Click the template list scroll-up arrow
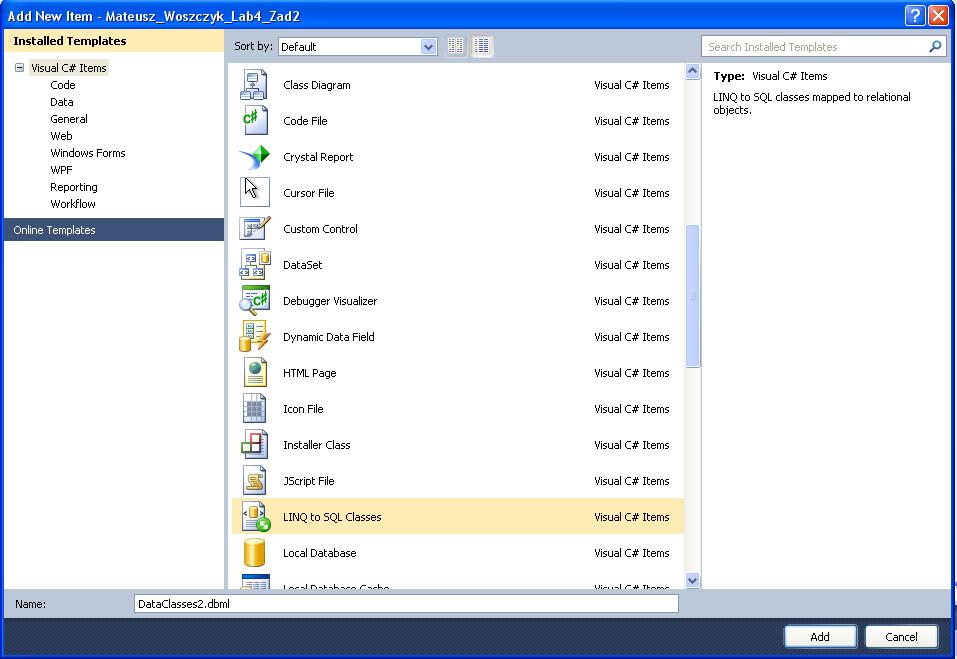 [x=692, y=71]
